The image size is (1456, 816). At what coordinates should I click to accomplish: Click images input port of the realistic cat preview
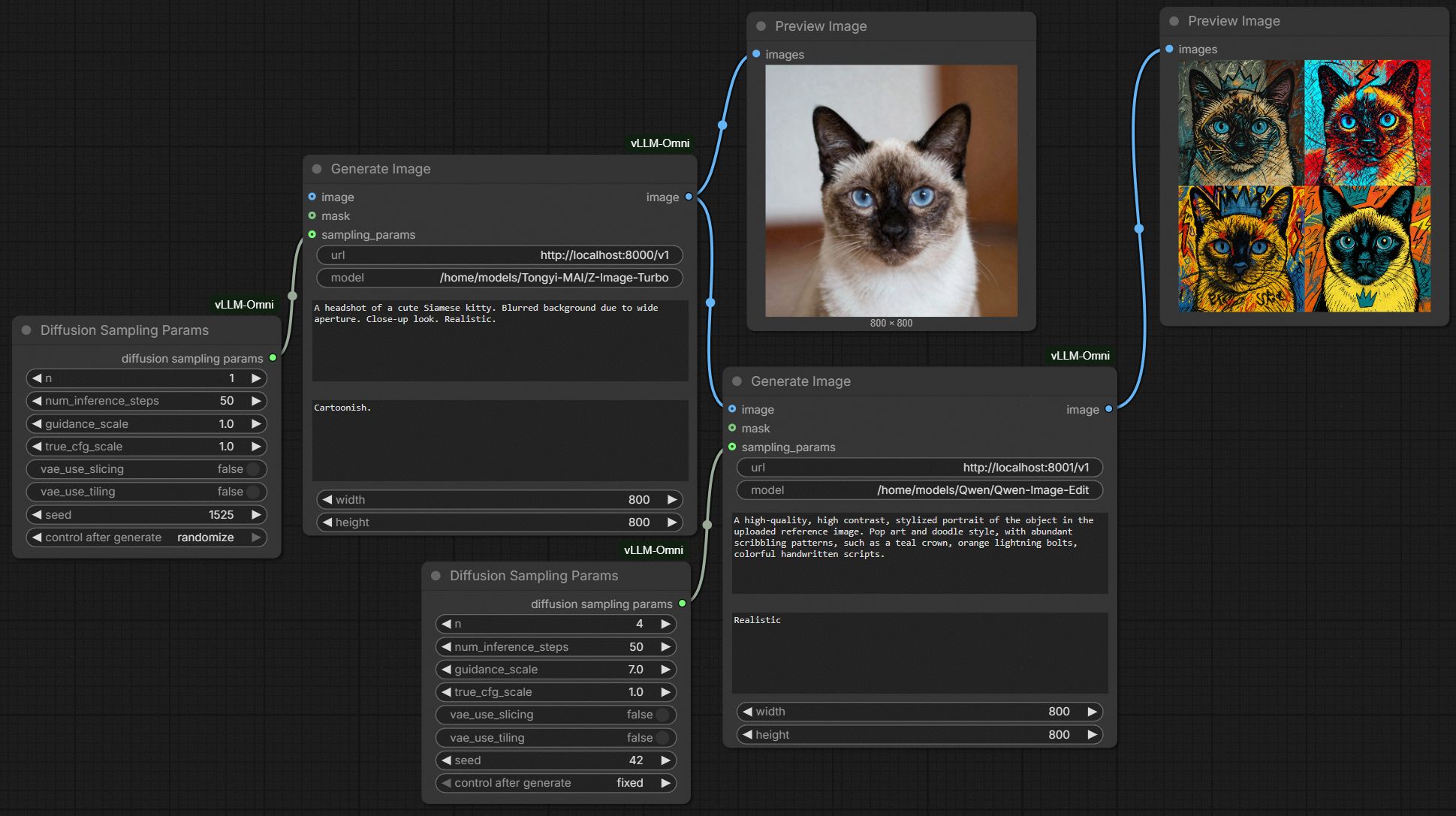756,54
